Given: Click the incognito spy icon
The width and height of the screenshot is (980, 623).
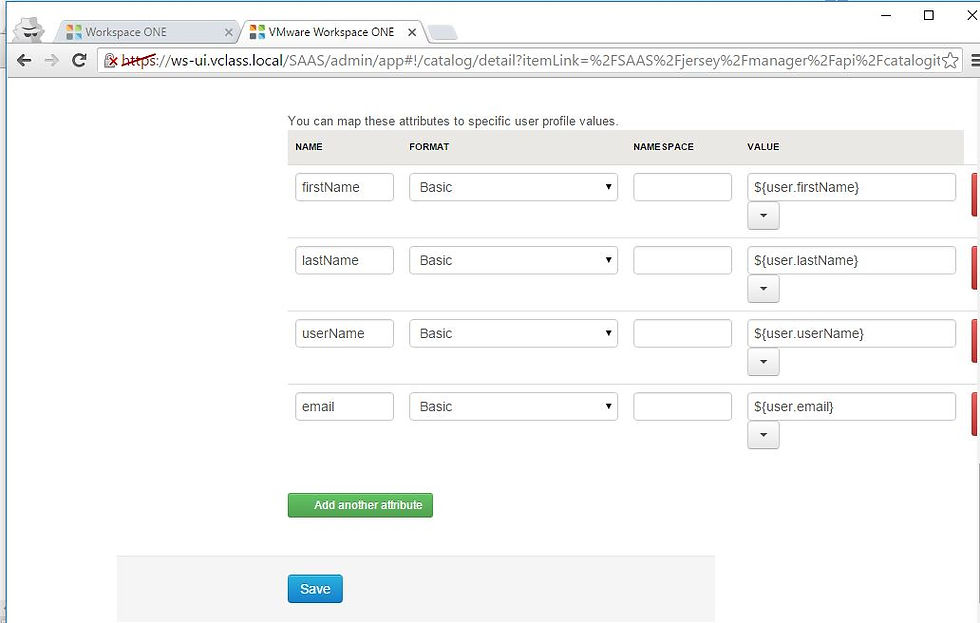Looking at the screenshot, I should pos(29,29).
